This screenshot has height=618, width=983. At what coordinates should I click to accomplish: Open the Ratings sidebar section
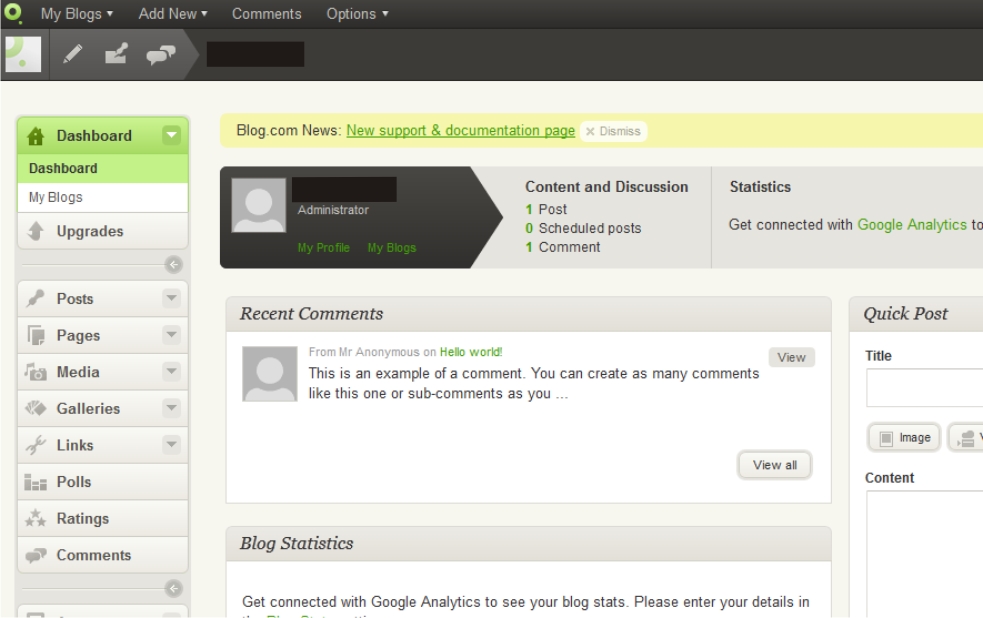[x=103, y=518]
